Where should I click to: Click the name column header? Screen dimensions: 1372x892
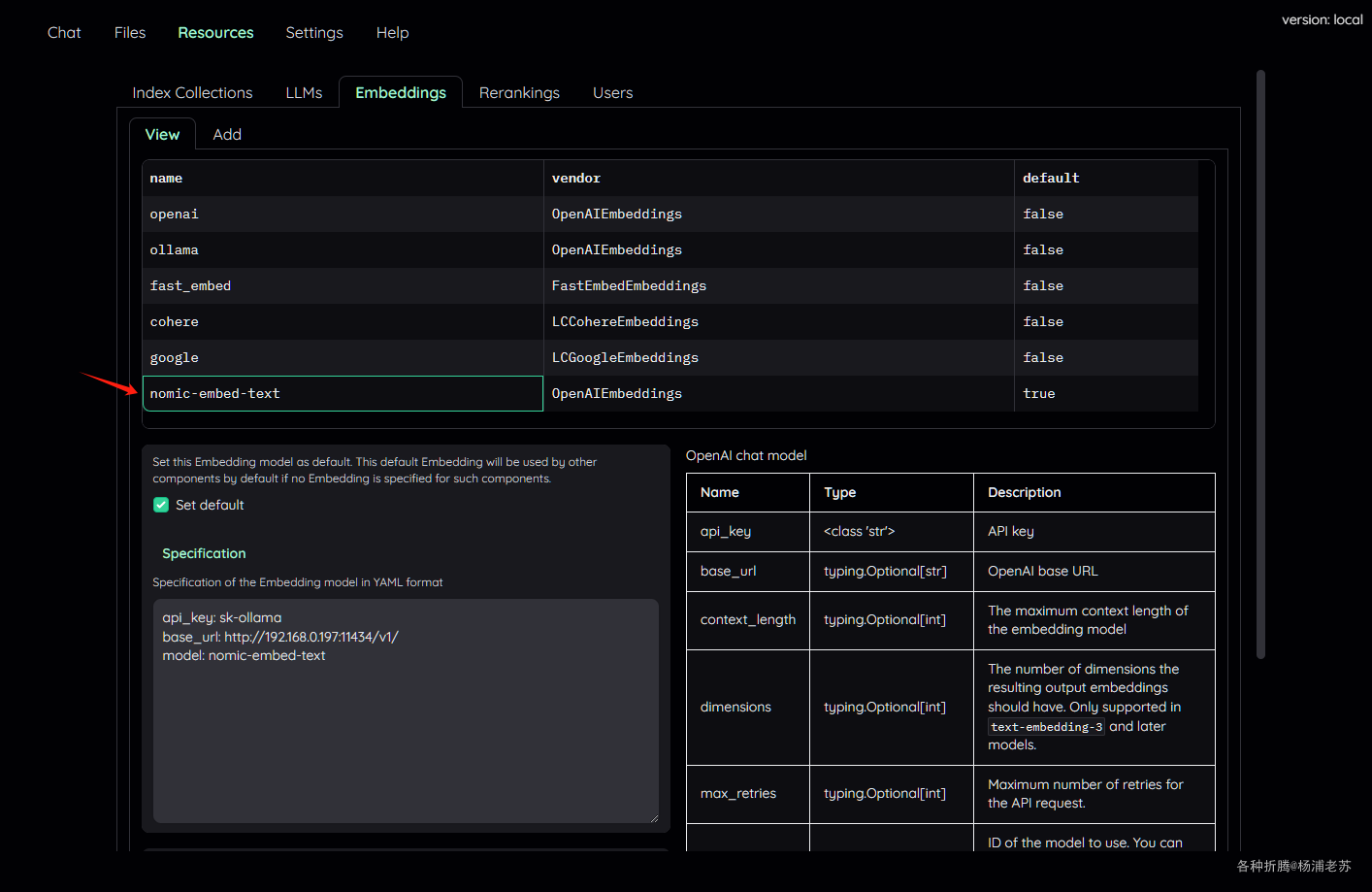(343, 179)
